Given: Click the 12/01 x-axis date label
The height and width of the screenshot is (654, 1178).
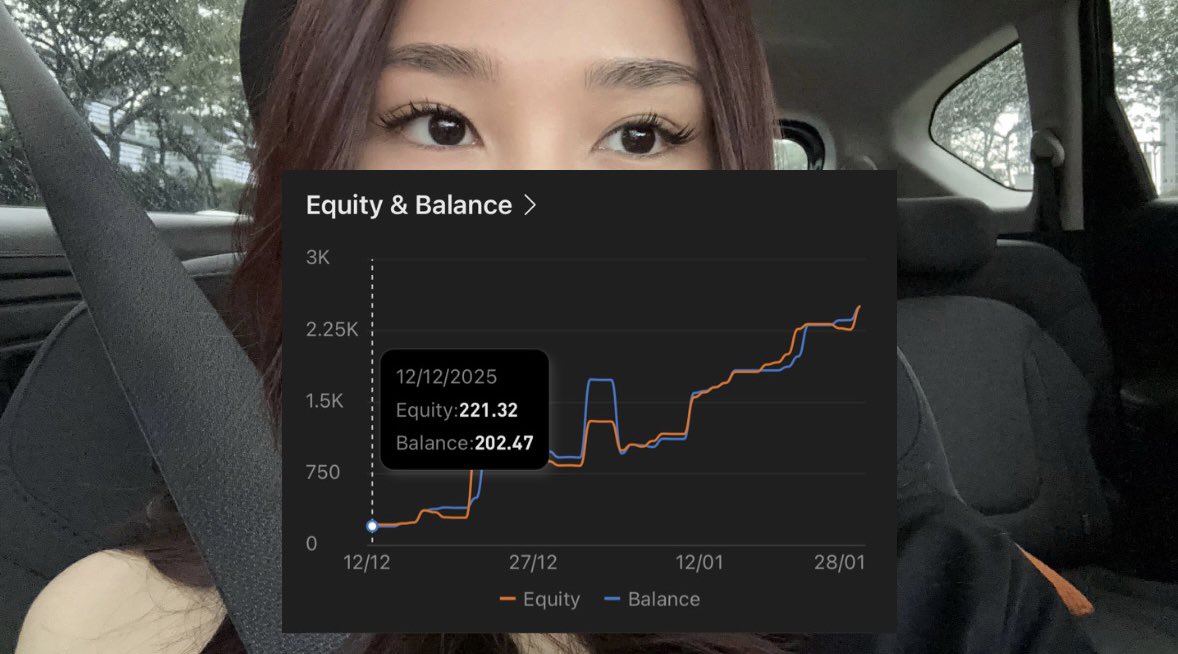Looking at the screenshot, I should click(699, 562).
